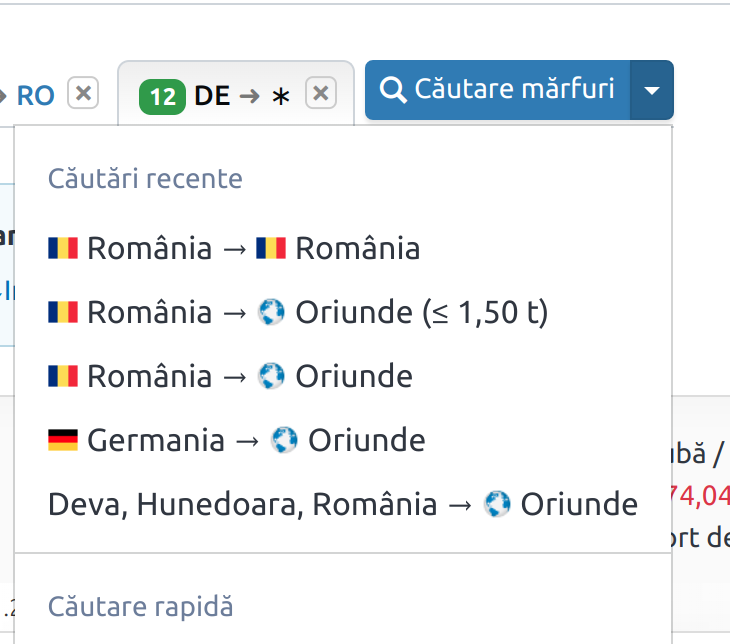
Task: Click the globe icon next to Germania
Action: tap(285, 440)
